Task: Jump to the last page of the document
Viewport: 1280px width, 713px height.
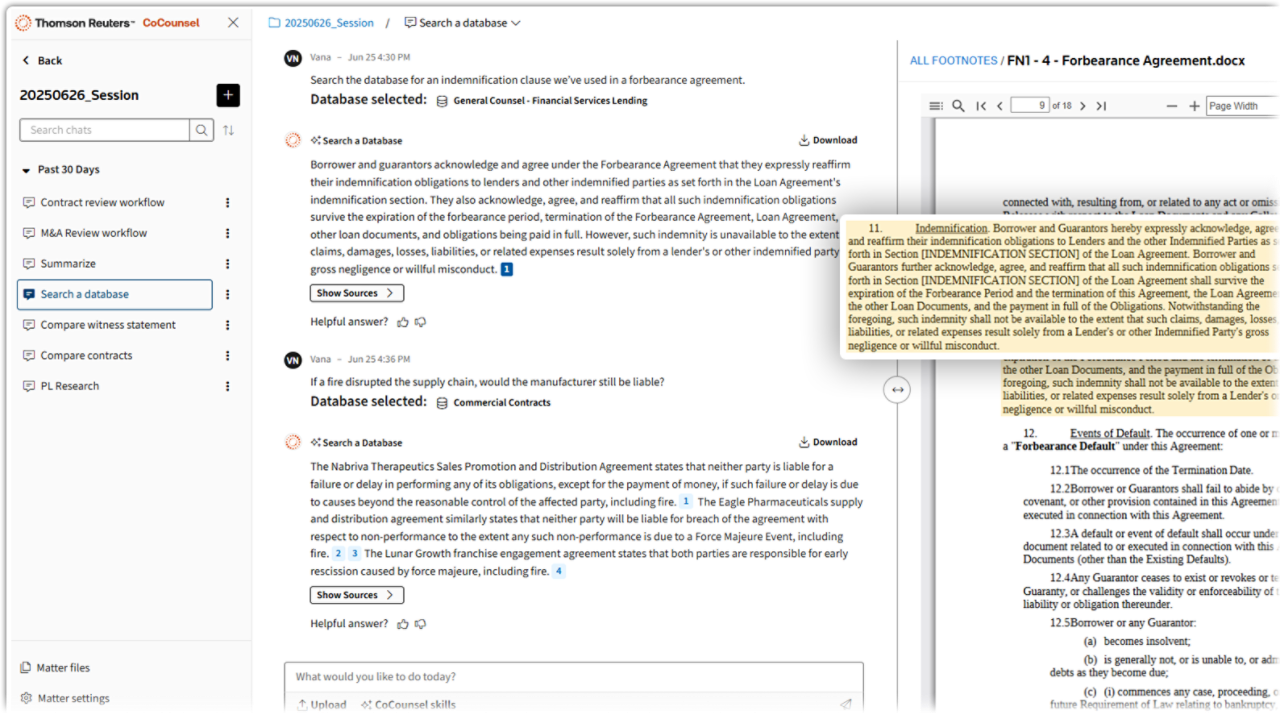Action: click(x=1101, y=106)
